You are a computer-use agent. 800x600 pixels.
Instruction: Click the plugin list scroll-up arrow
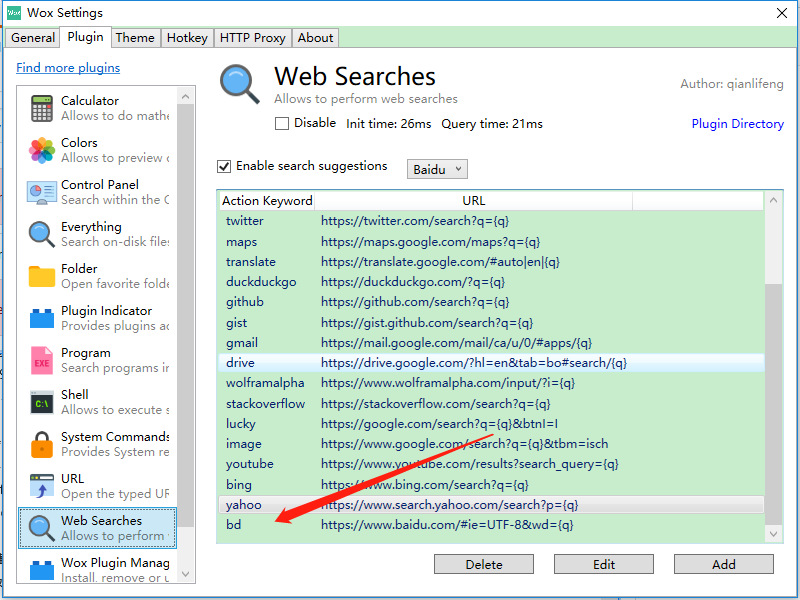tap(184, 95)
